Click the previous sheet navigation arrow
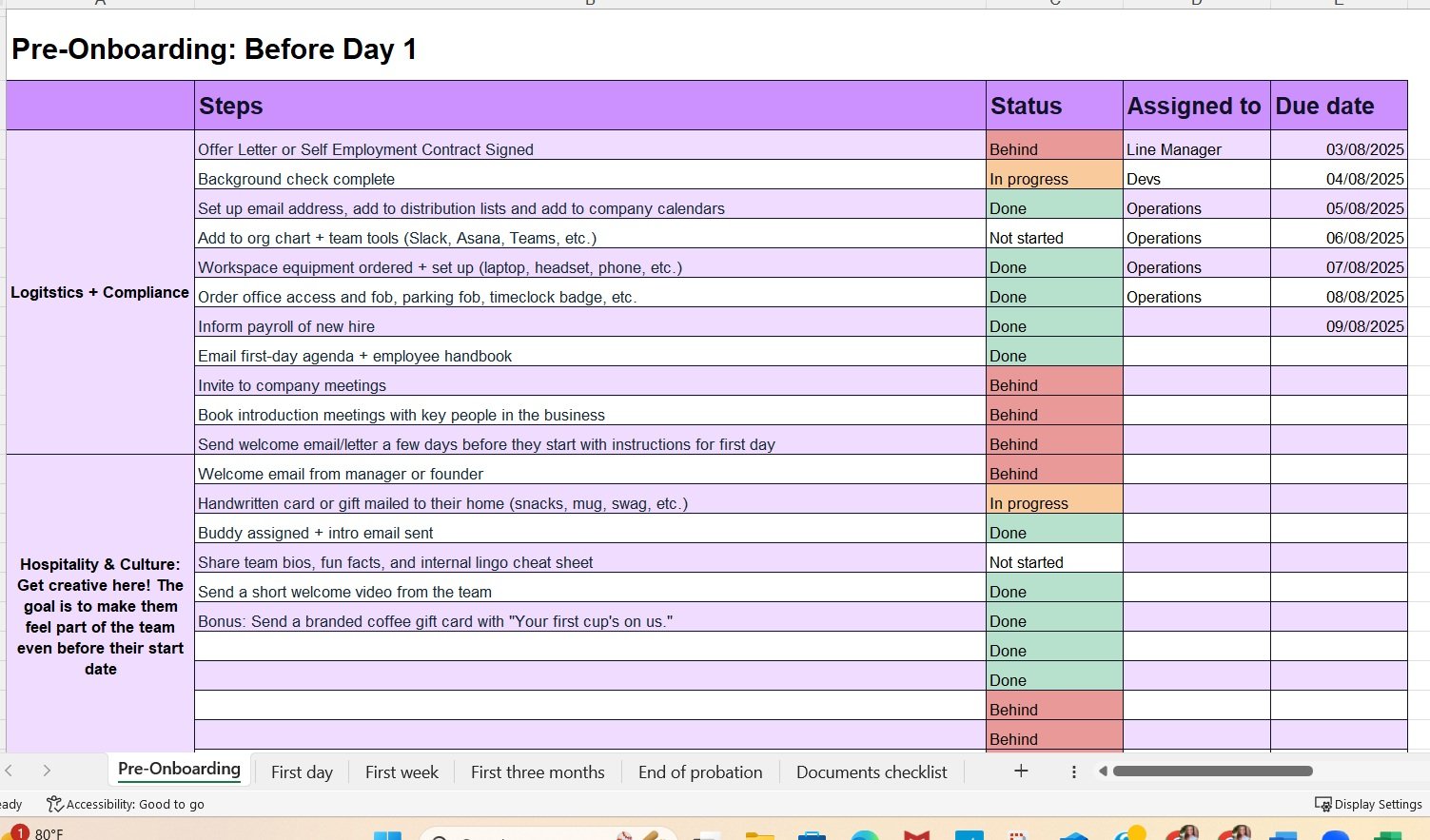The width and height of the screenshot is (1430, 840). [x=10, y=772]
